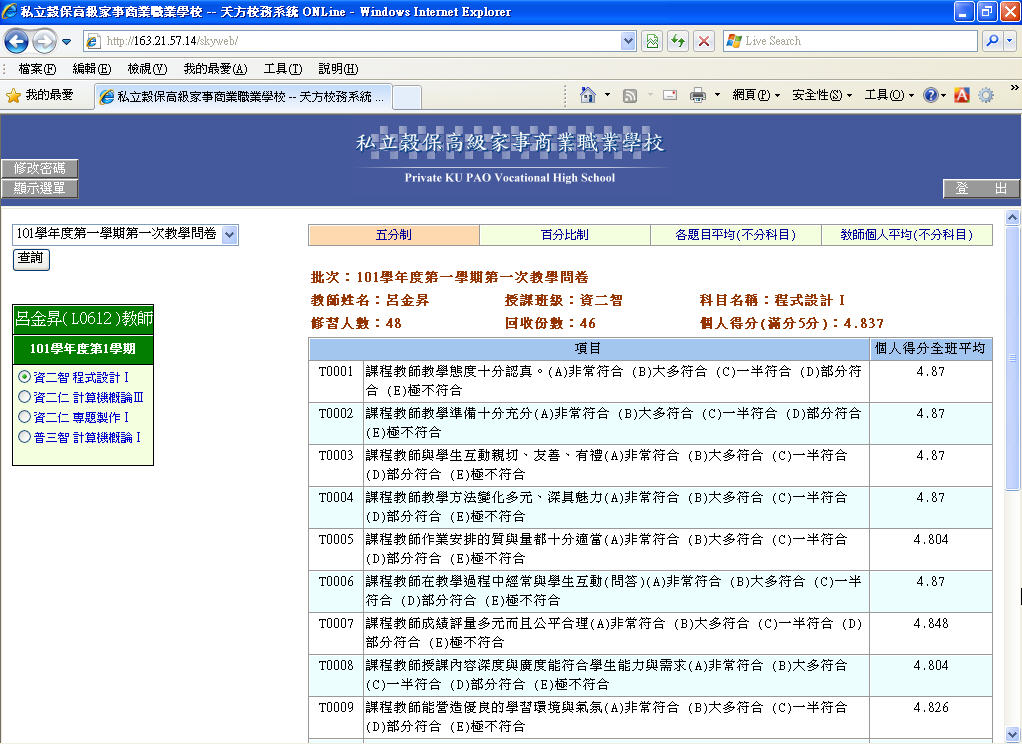Click the blue Help question mark icon
The width and height of the screenshot is (1022, 744).
(931, 95)
